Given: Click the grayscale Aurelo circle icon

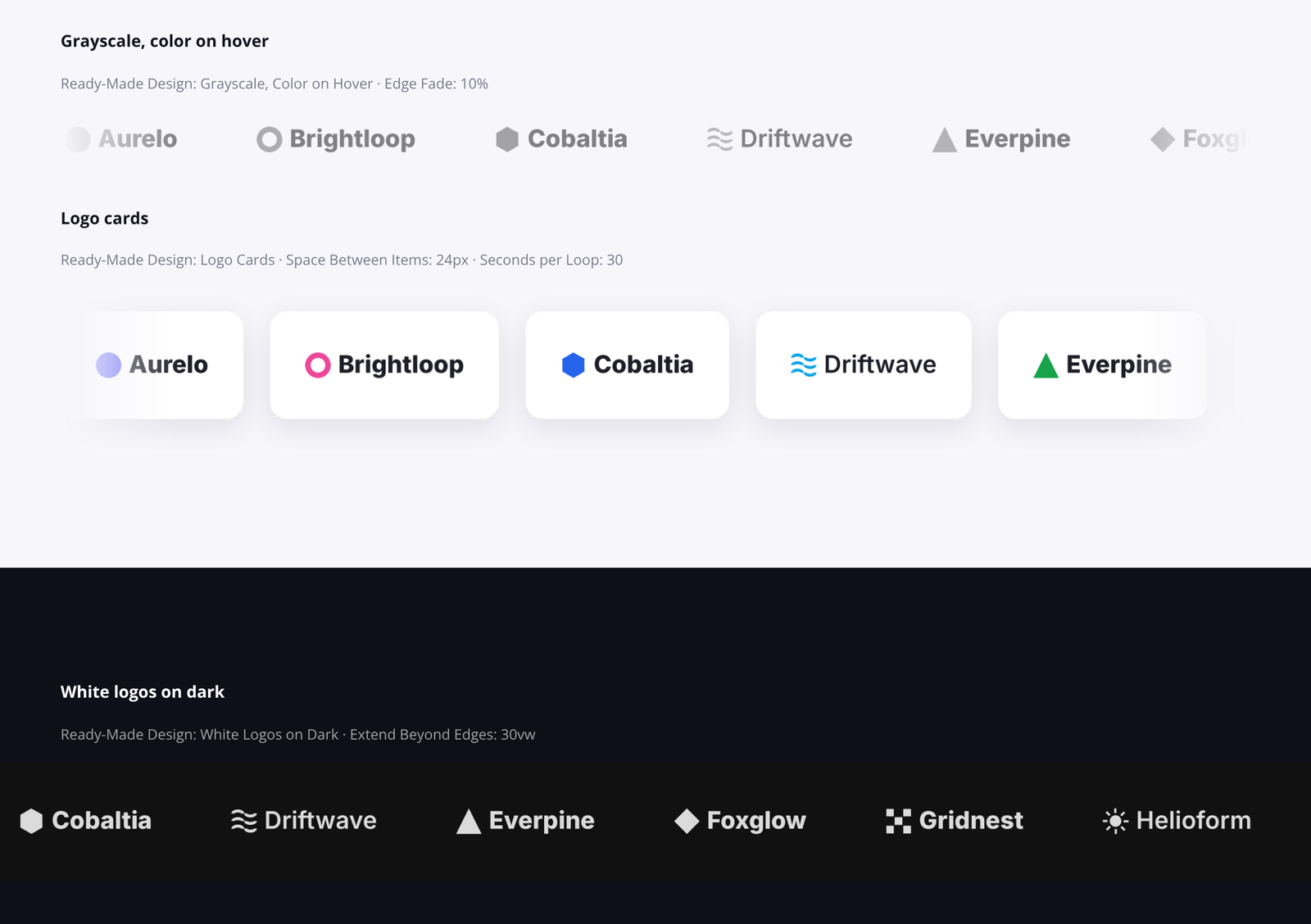Looking at the screenshot, I should tap(78, 139).
